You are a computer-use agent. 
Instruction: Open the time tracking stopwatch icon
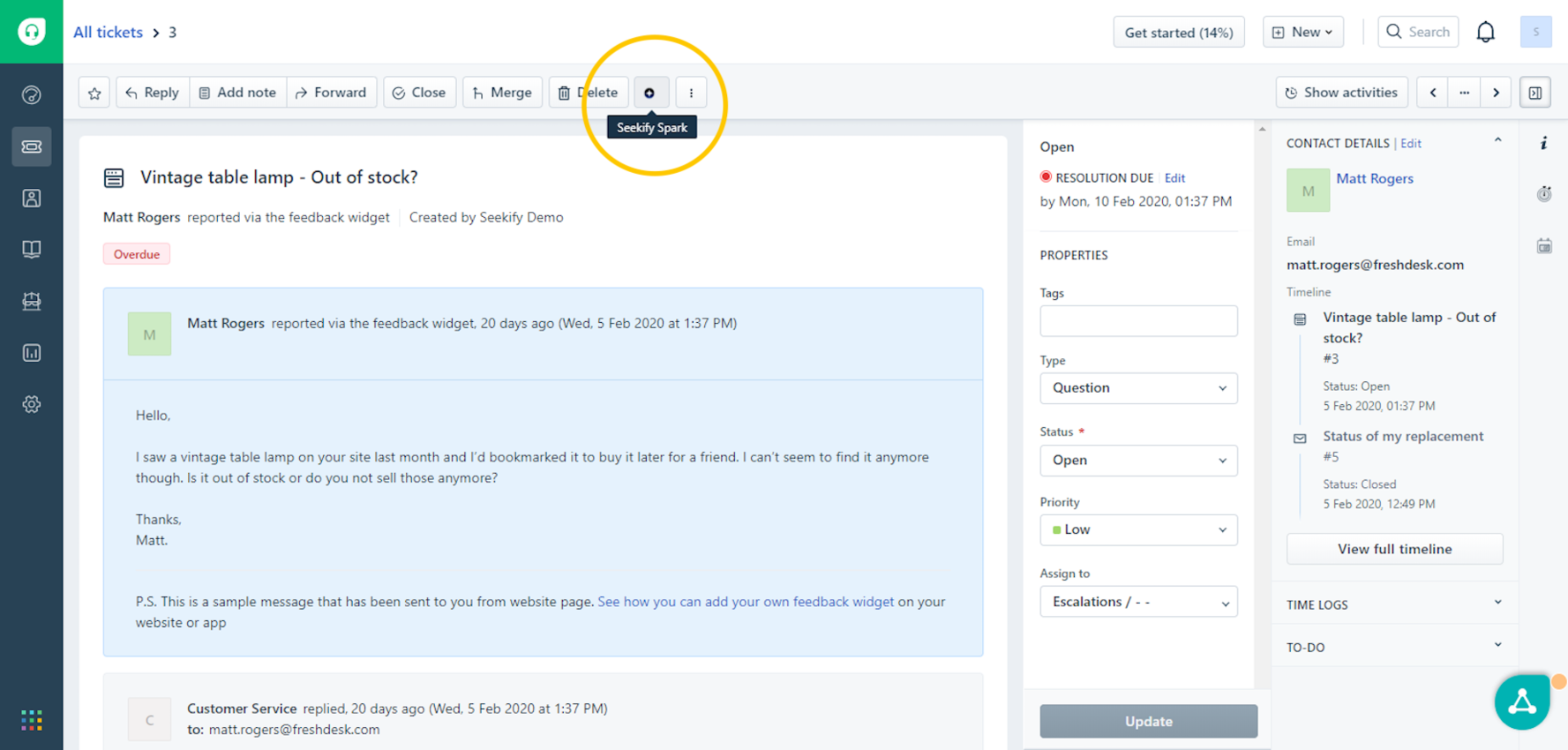tap(1544, 194)
